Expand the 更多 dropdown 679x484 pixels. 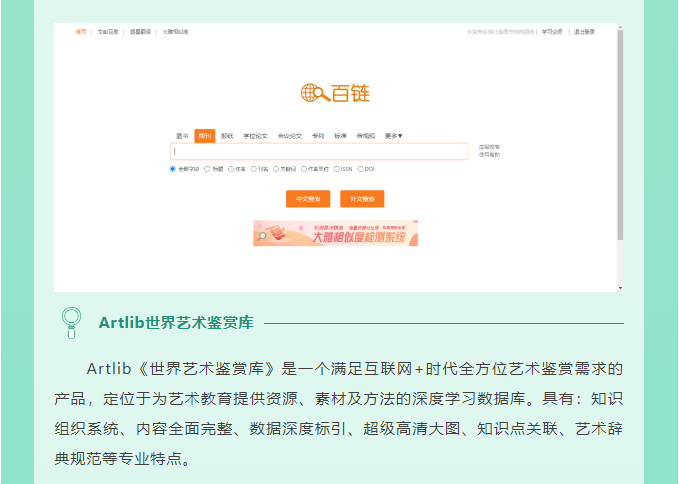(394, 136)
